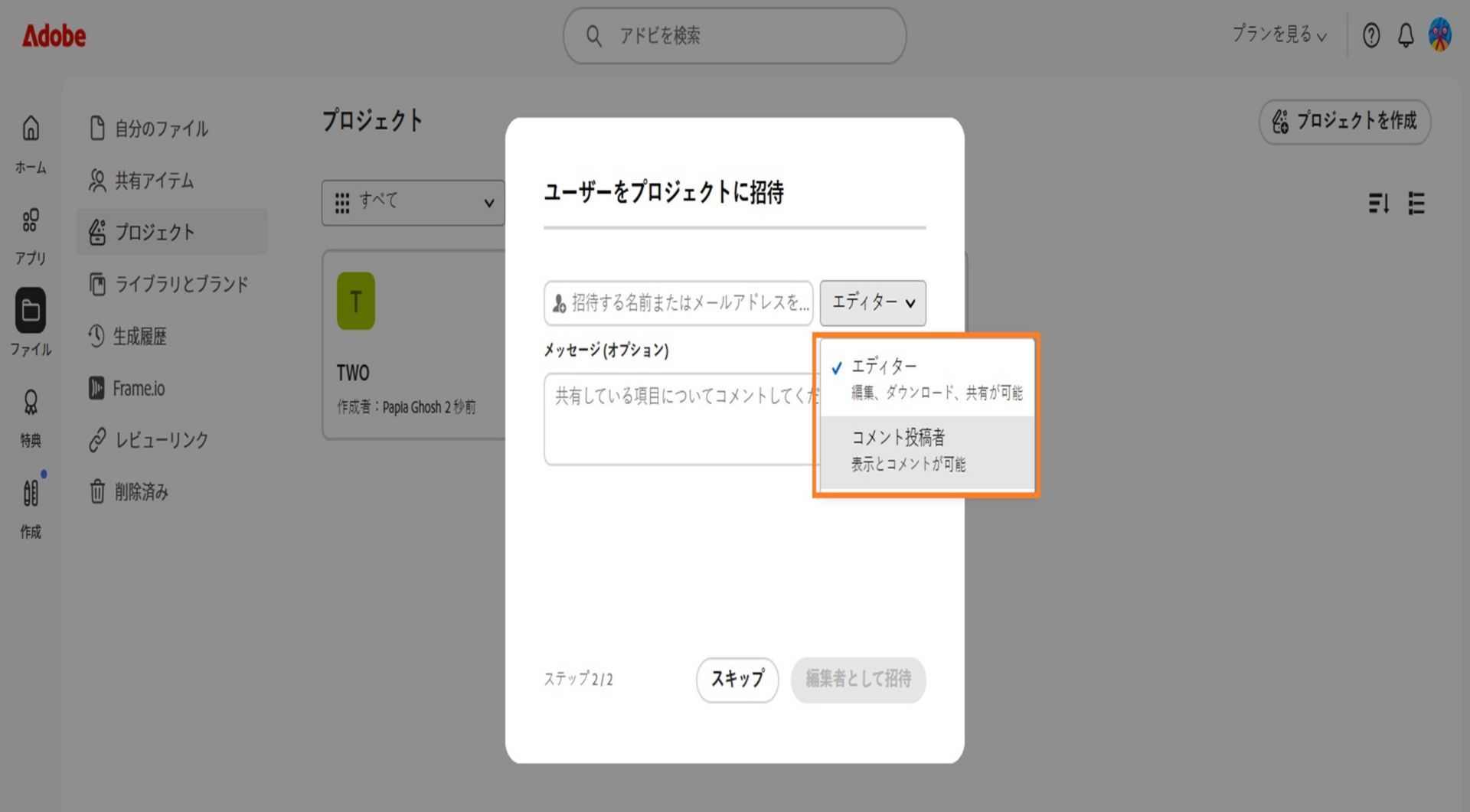Click the search magnifier icon
This screenshot has width=1470, height=812.
click(x=593, y=35)
